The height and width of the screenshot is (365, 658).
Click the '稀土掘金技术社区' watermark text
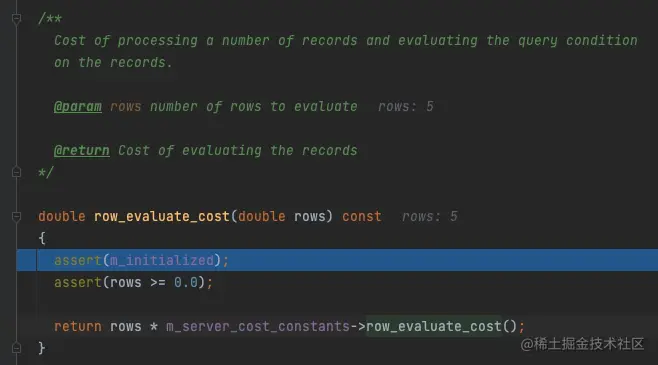tap(589, 344)
